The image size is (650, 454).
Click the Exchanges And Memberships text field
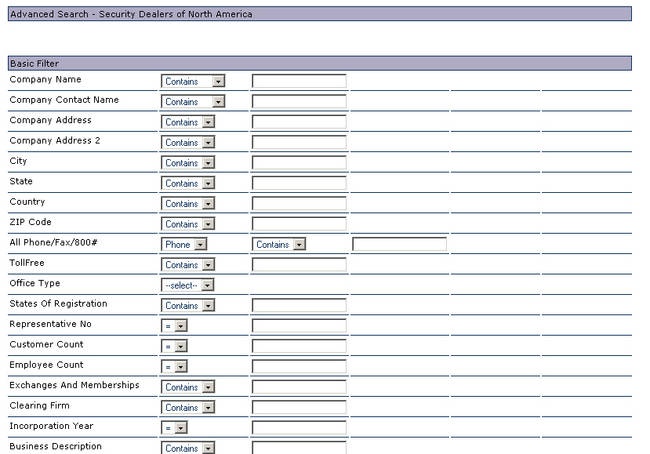coord(299,387)
